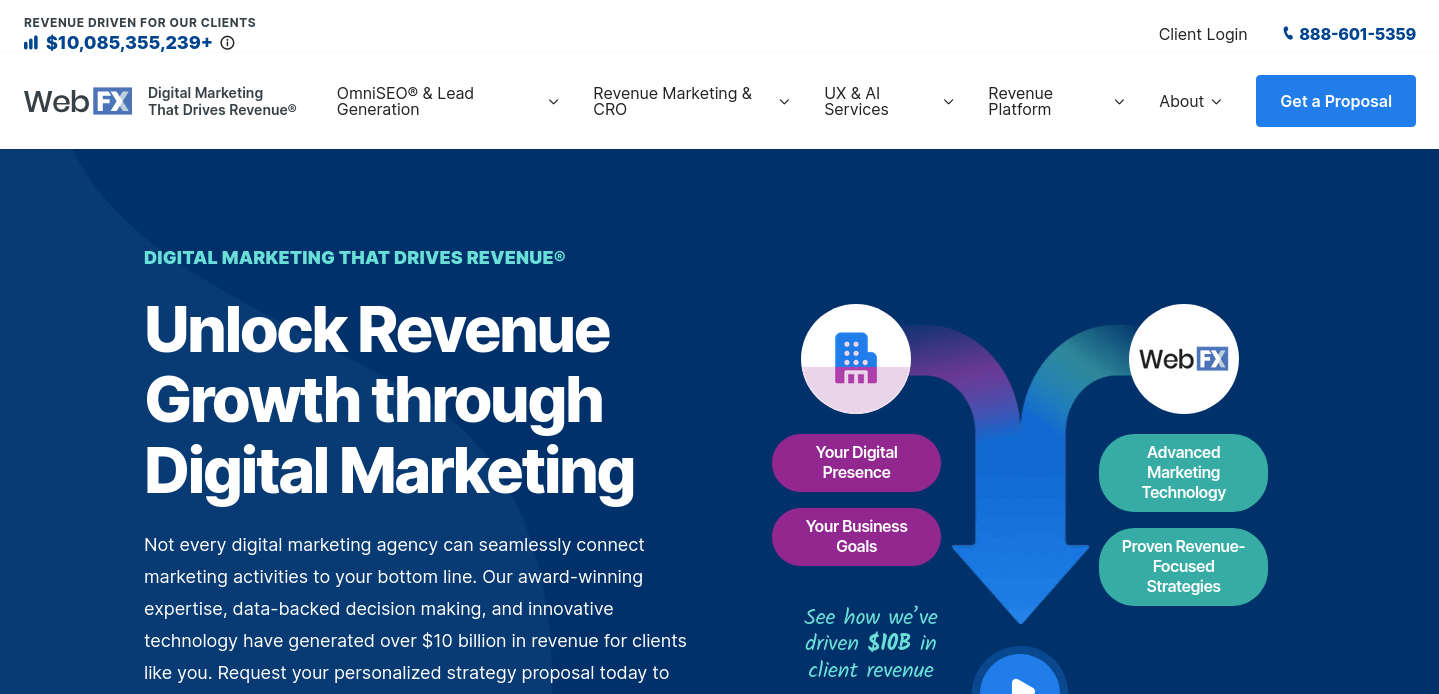Call the 888-601-5359 phone link
The image size is (1439, 694).
(1356, 34)
